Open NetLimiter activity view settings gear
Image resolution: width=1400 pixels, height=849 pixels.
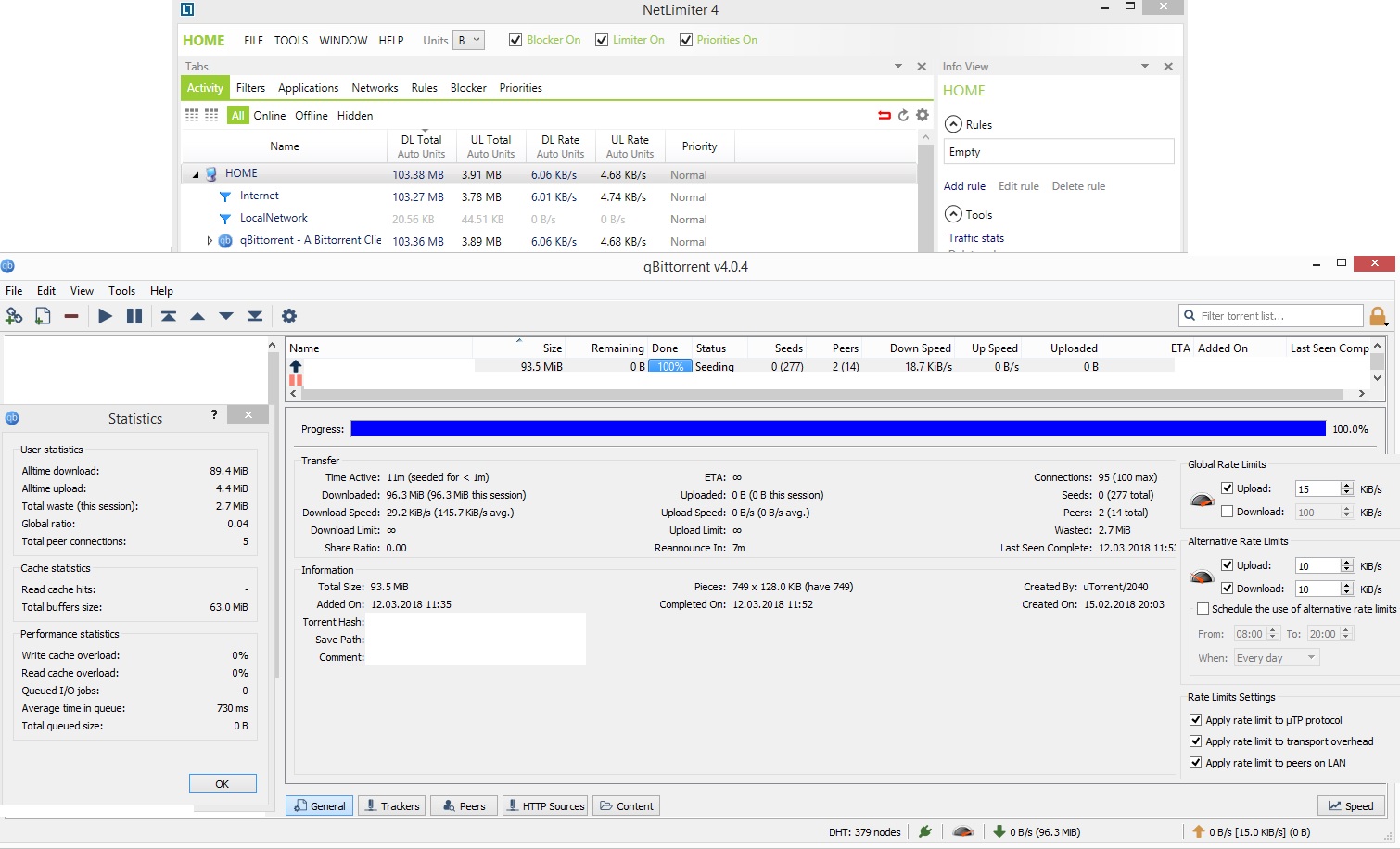922,115
